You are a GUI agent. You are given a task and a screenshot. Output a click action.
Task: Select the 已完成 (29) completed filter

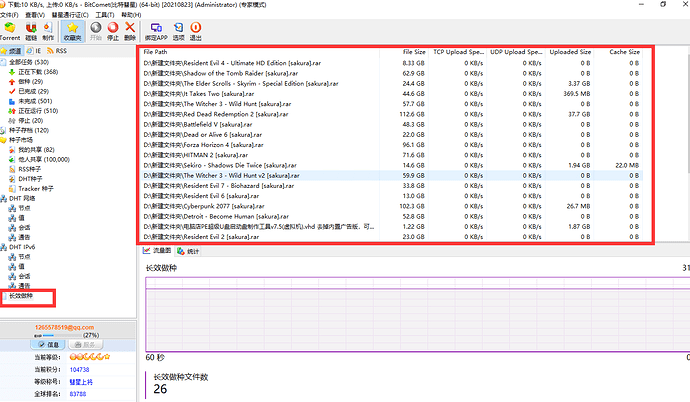(29, 91)
